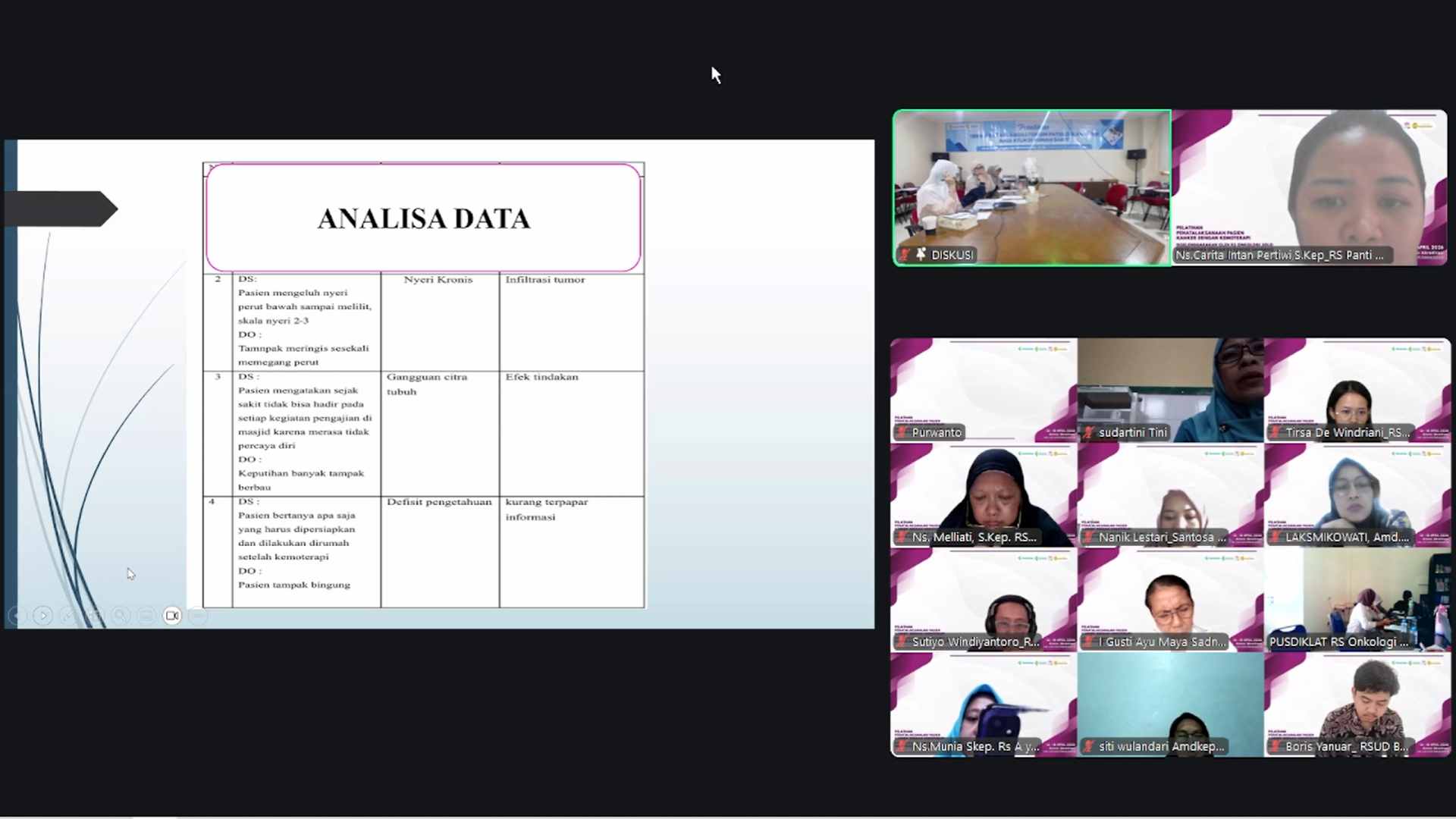1456x819 pixels.
Task: Toggle the cameo camera button
Action: coord(172,616)
